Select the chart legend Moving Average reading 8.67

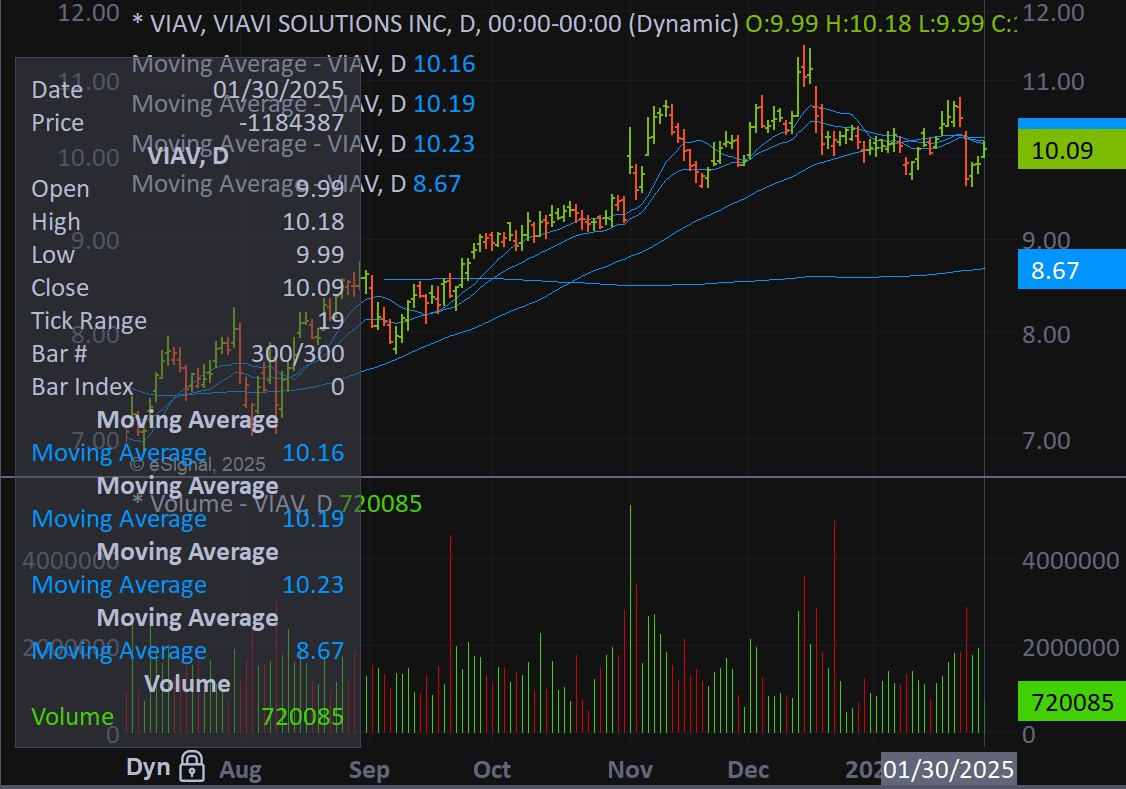click(x=296, y=185)
